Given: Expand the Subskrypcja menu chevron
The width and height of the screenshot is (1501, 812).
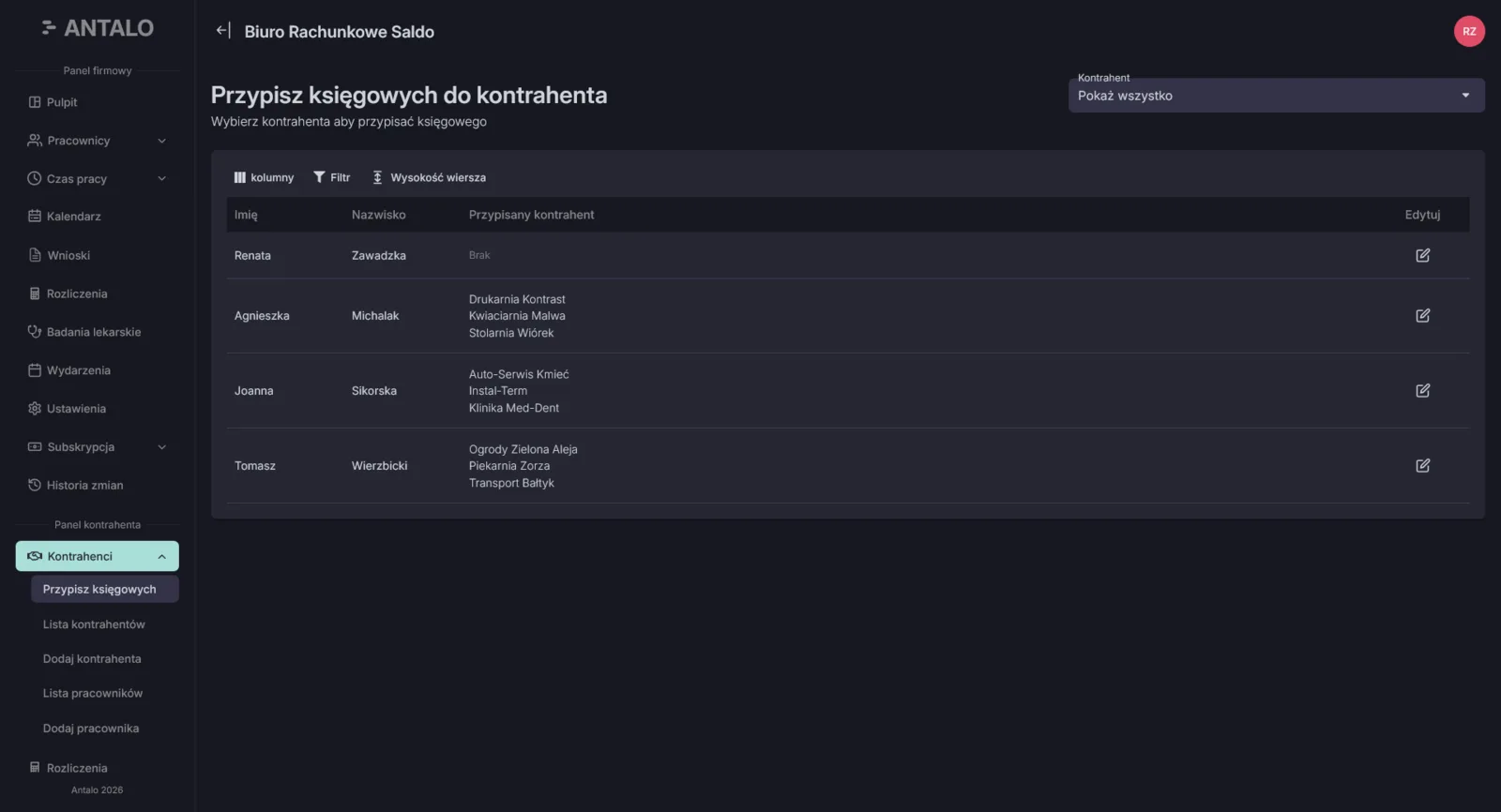Looking at the screenshot, I should 162,447.
